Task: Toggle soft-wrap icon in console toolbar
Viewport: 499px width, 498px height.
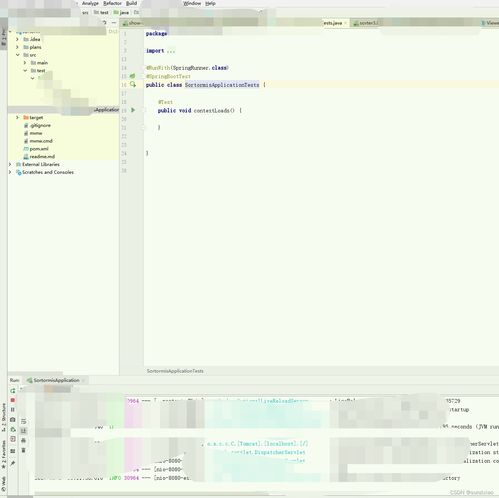Action: tap(23, 421)
